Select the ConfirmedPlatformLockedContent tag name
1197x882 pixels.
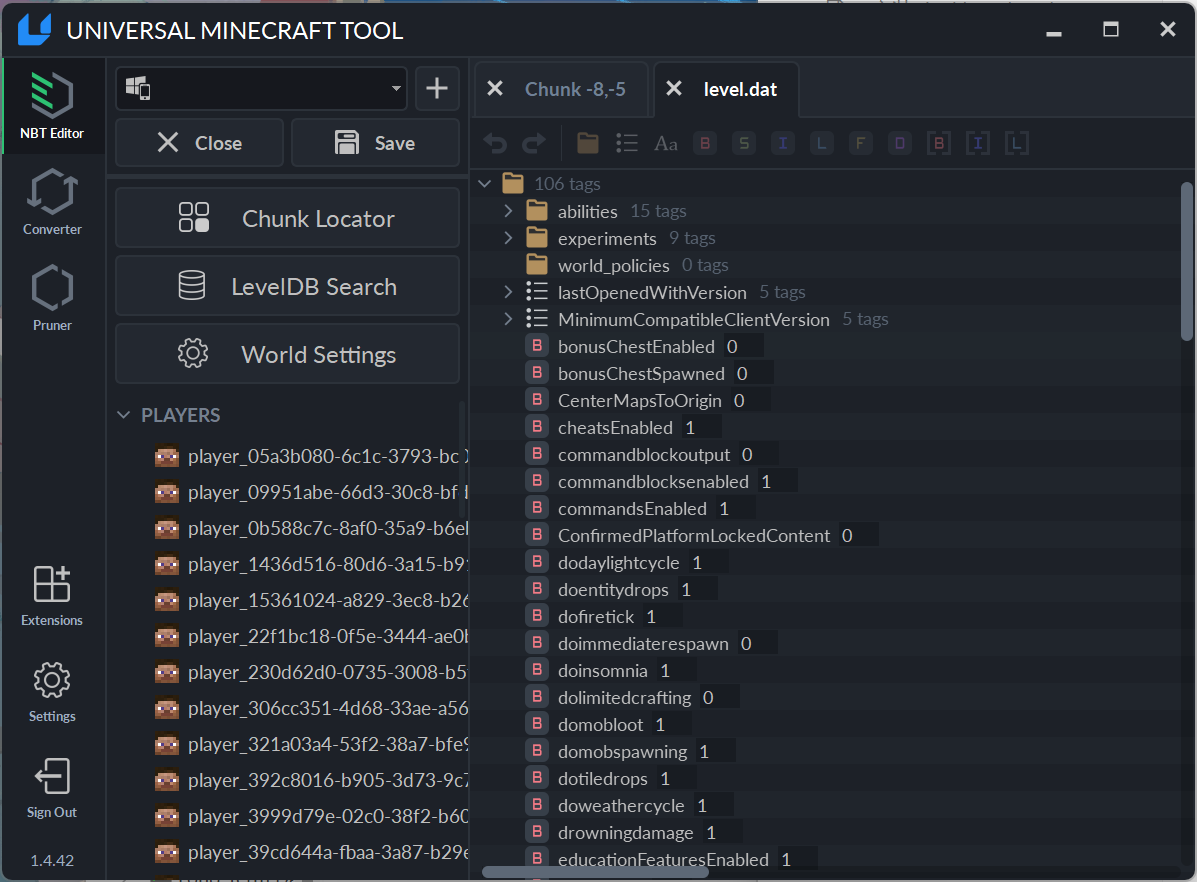(x=693, y=536)
